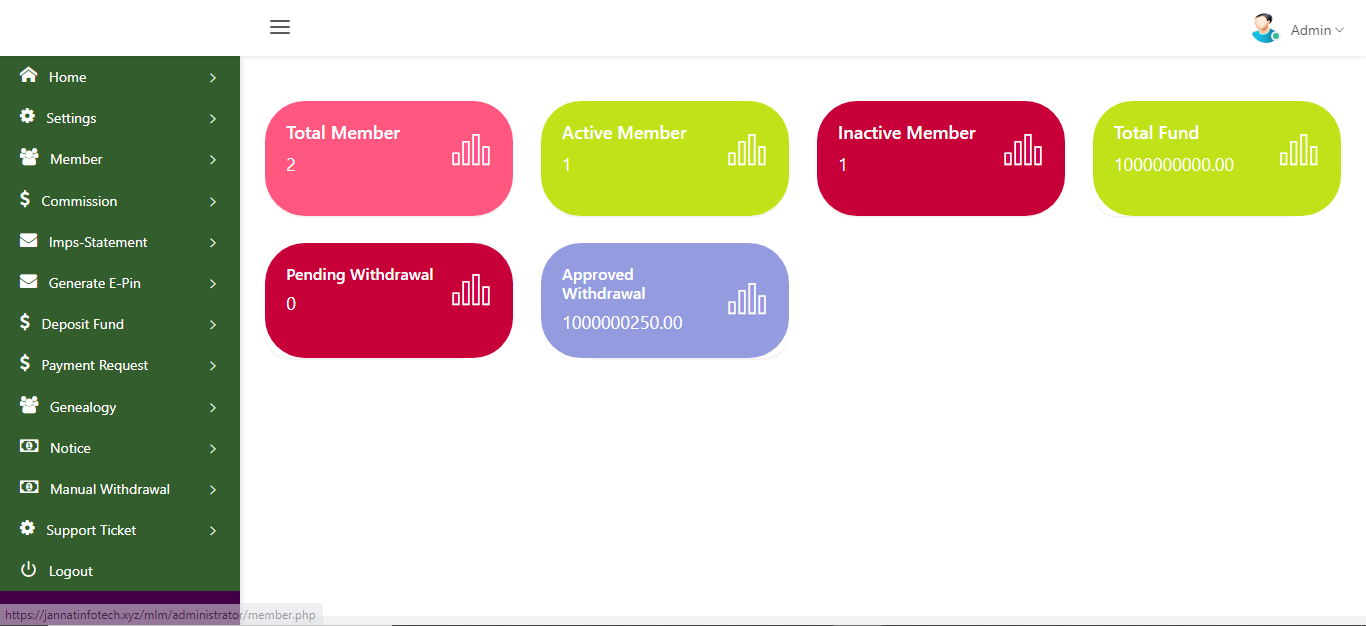The width and height of the screenshot is (1366, 626).
Task: Expand the Payment Request menu chevron
Action: [212, 365]
